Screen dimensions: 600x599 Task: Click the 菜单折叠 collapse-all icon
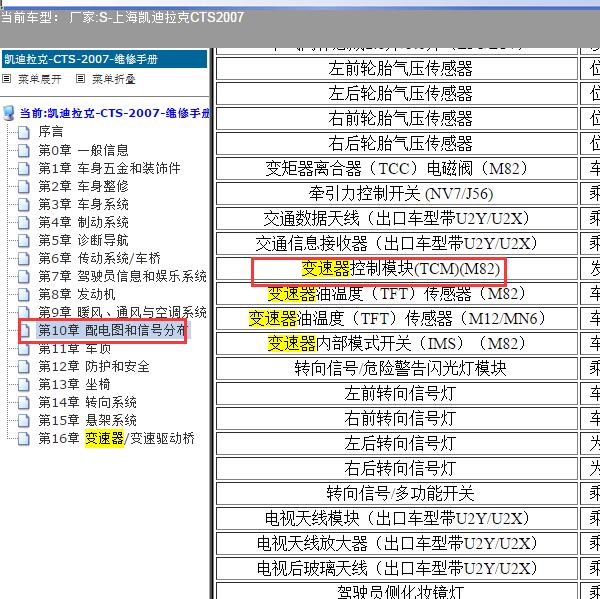click(80, 79)
